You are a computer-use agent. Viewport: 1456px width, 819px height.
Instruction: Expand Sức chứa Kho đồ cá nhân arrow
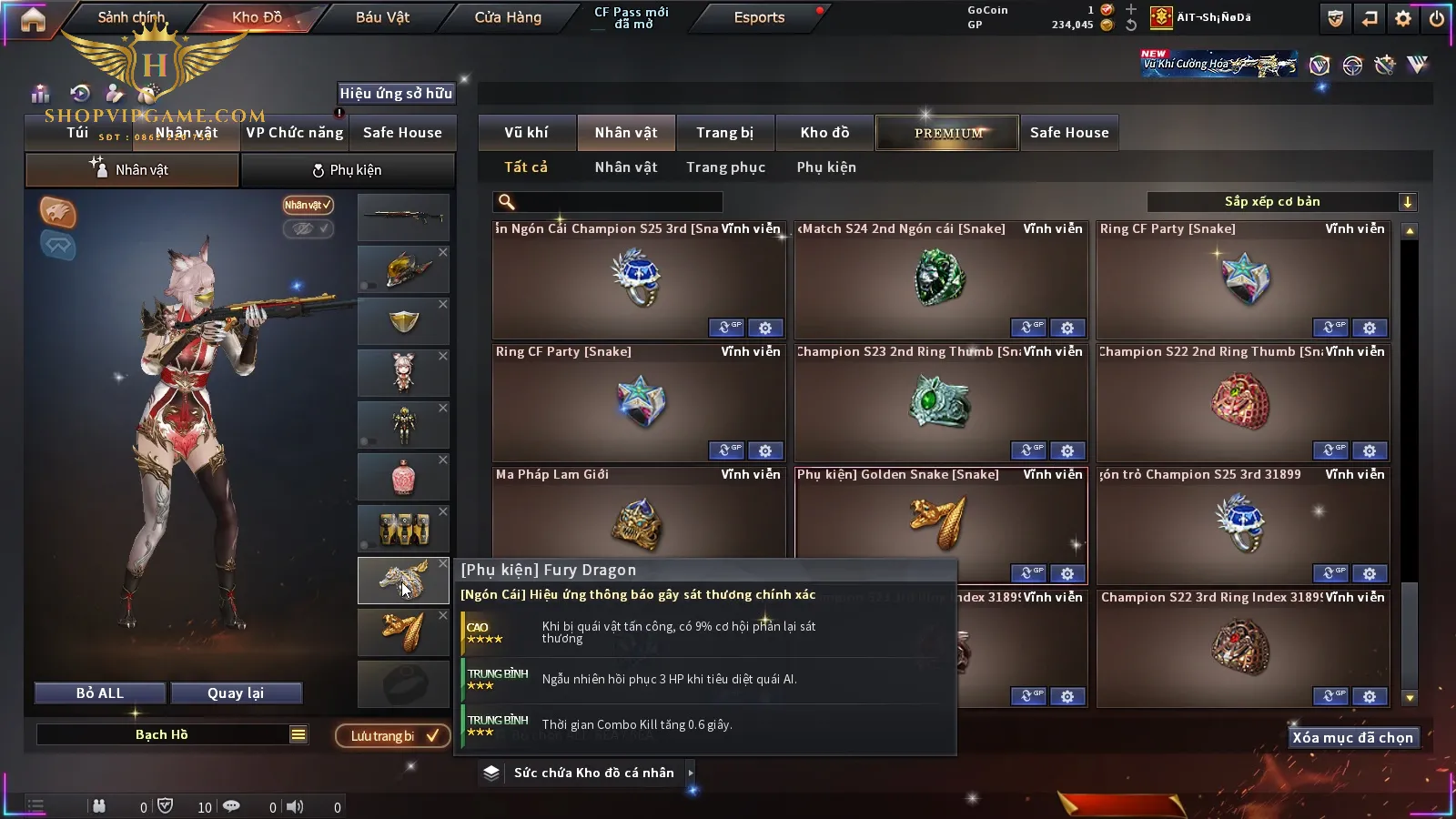(691, 773)
